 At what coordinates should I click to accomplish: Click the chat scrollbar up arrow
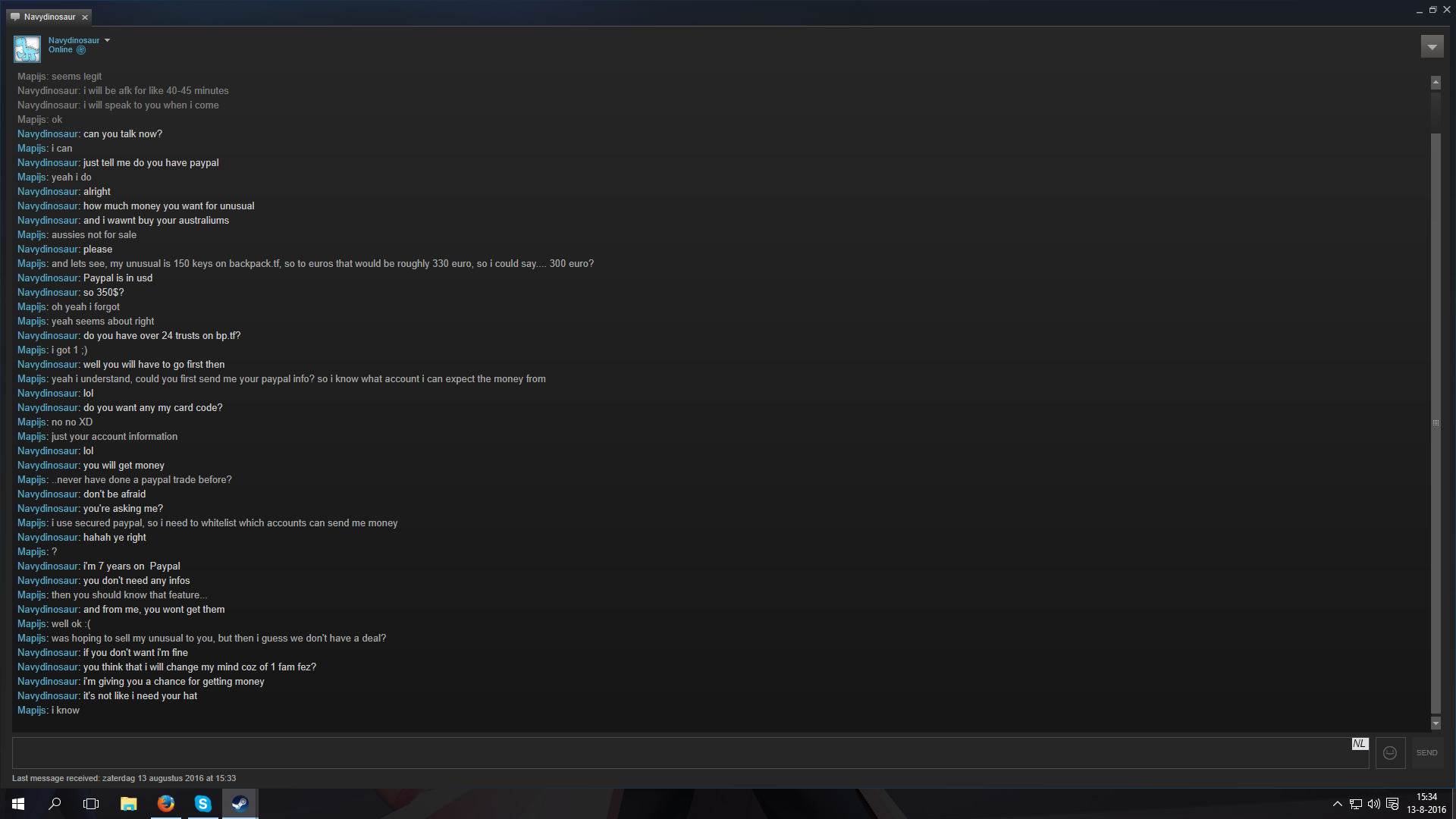click(x=1436, y=82)
